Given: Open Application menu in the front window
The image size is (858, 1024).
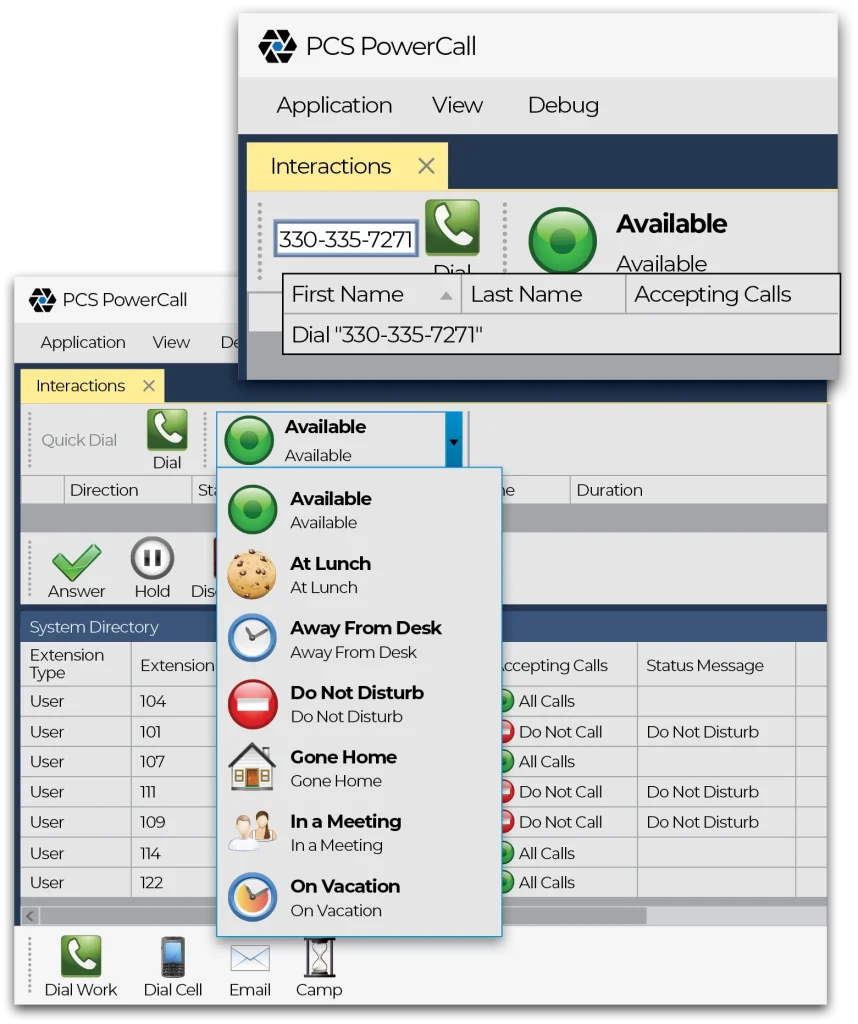Looking at the screenshot, I should (334, 105).
